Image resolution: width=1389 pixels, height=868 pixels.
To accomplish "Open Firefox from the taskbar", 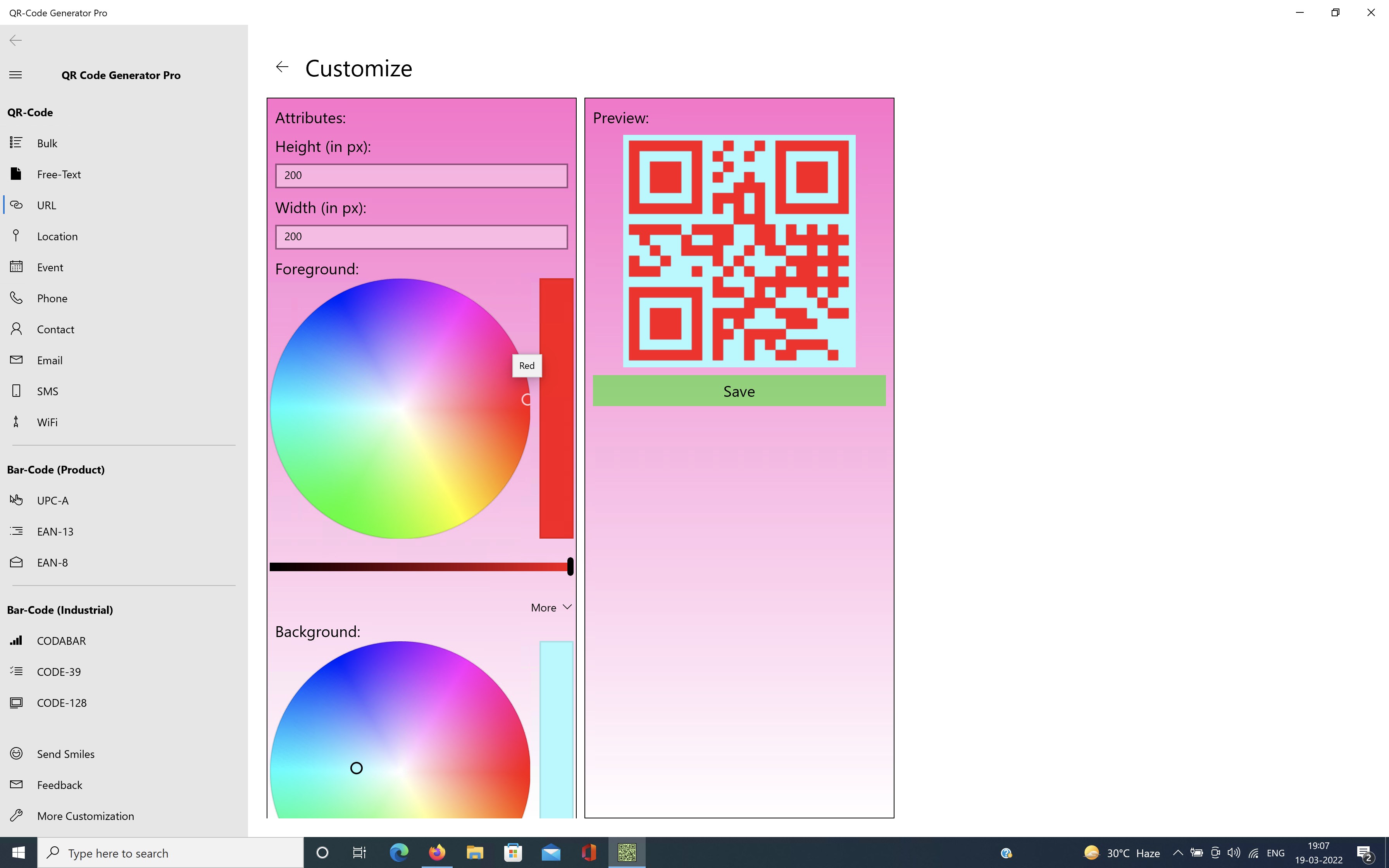I will click(x=437, y=852).
